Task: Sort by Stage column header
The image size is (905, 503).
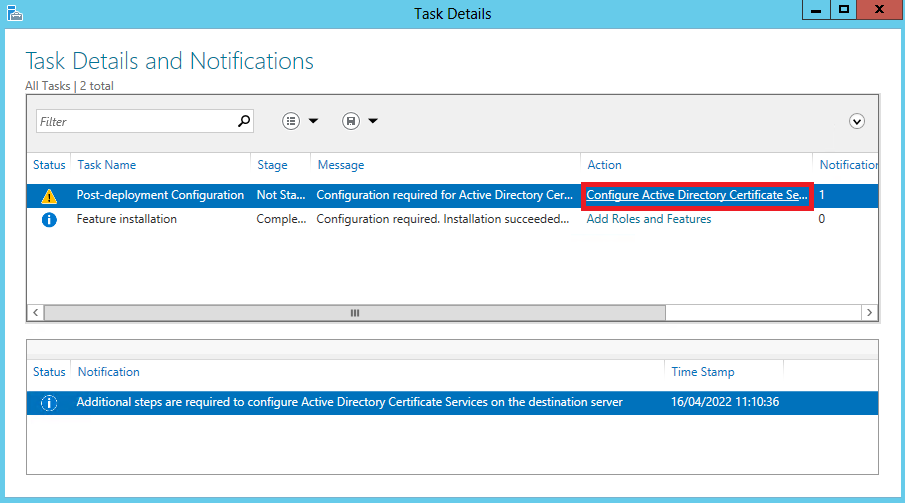Action: tap(272, 165)
